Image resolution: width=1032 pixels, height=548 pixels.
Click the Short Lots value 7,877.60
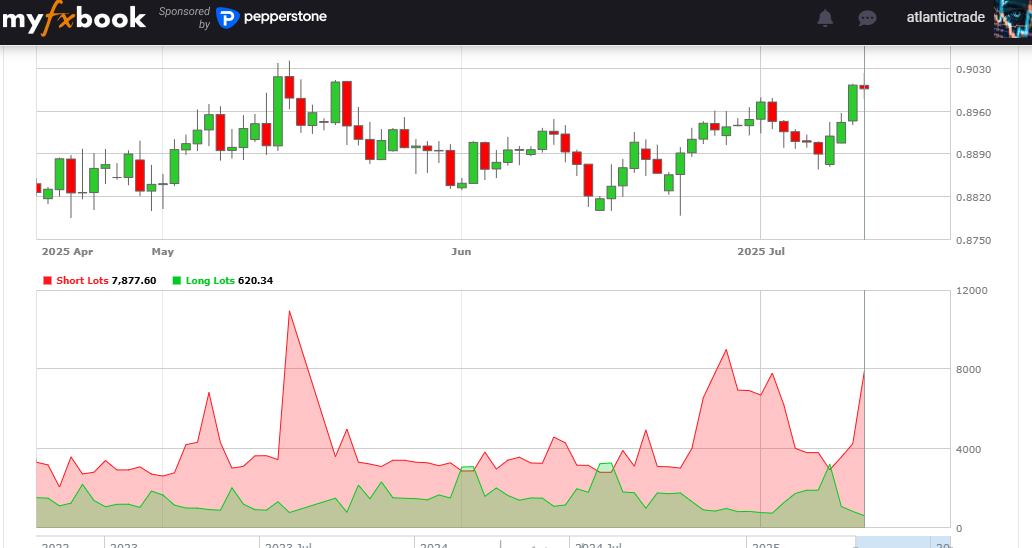point(134,280)
